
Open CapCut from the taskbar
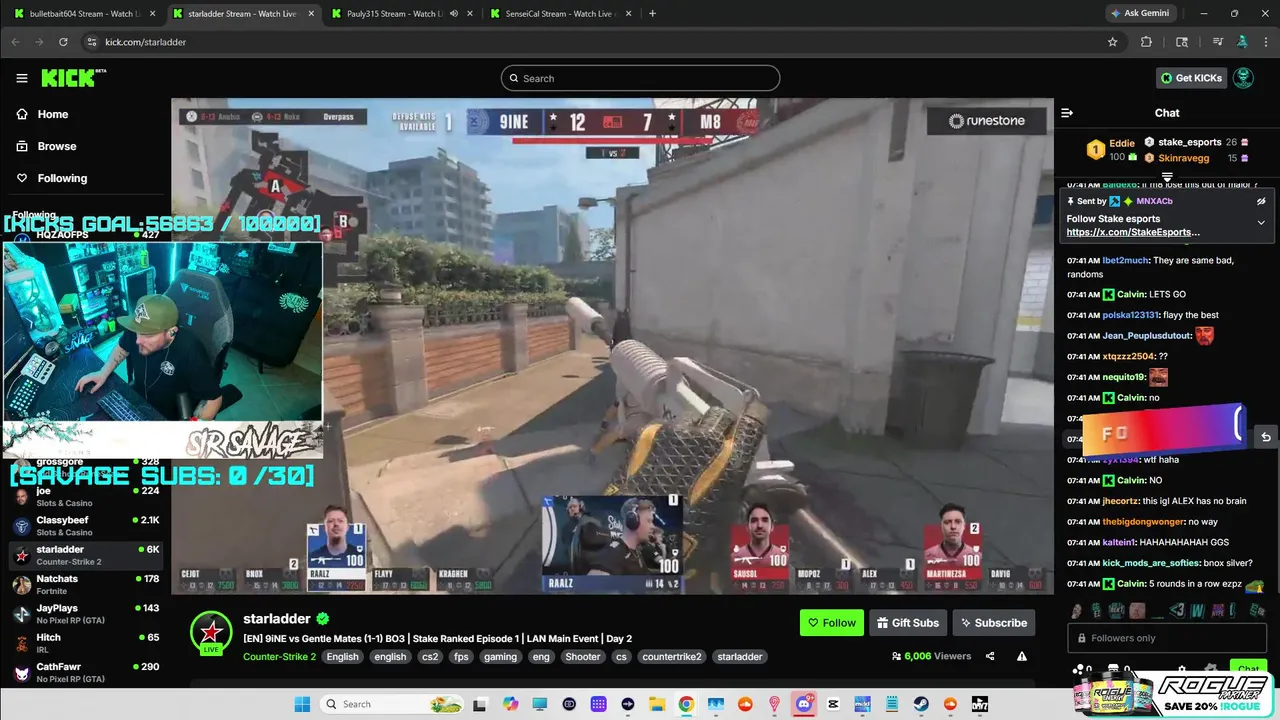pos(834,704)
